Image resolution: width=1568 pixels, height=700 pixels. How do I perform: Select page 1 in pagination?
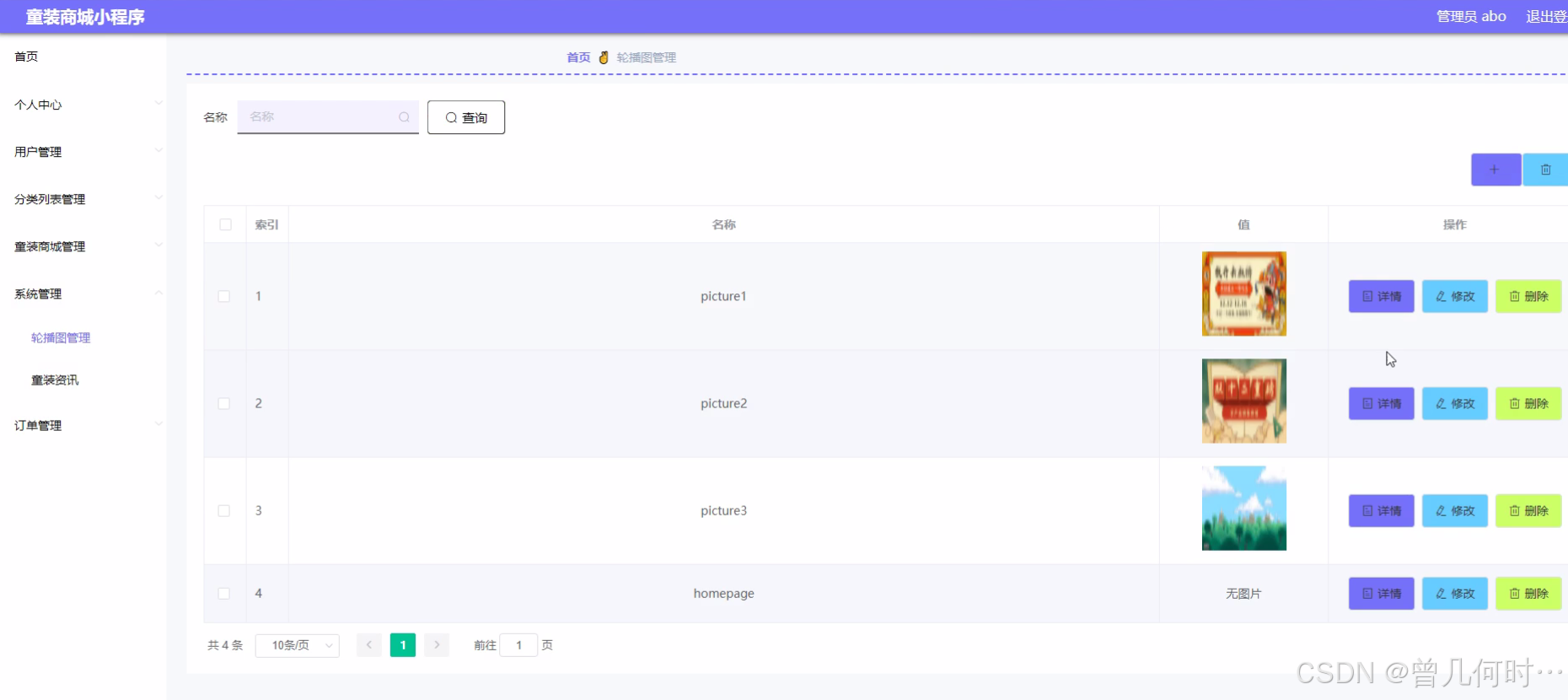pos(403,645)
